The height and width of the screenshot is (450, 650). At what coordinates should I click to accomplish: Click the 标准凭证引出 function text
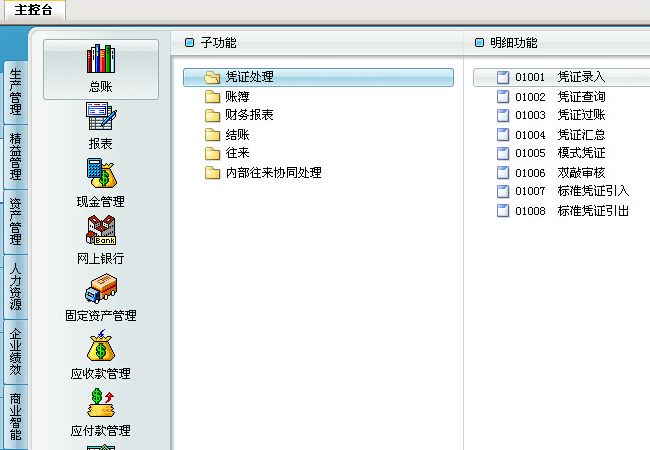(x=593, y=210)
